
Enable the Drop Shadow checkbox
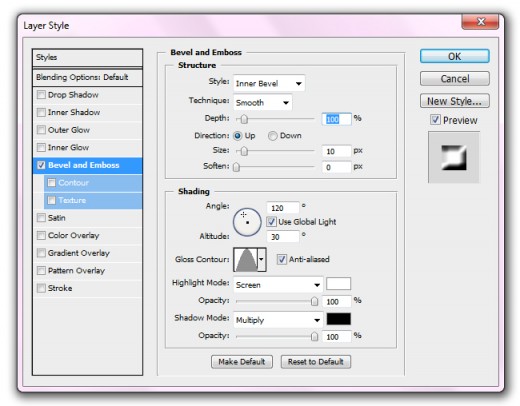pos(41,95)
